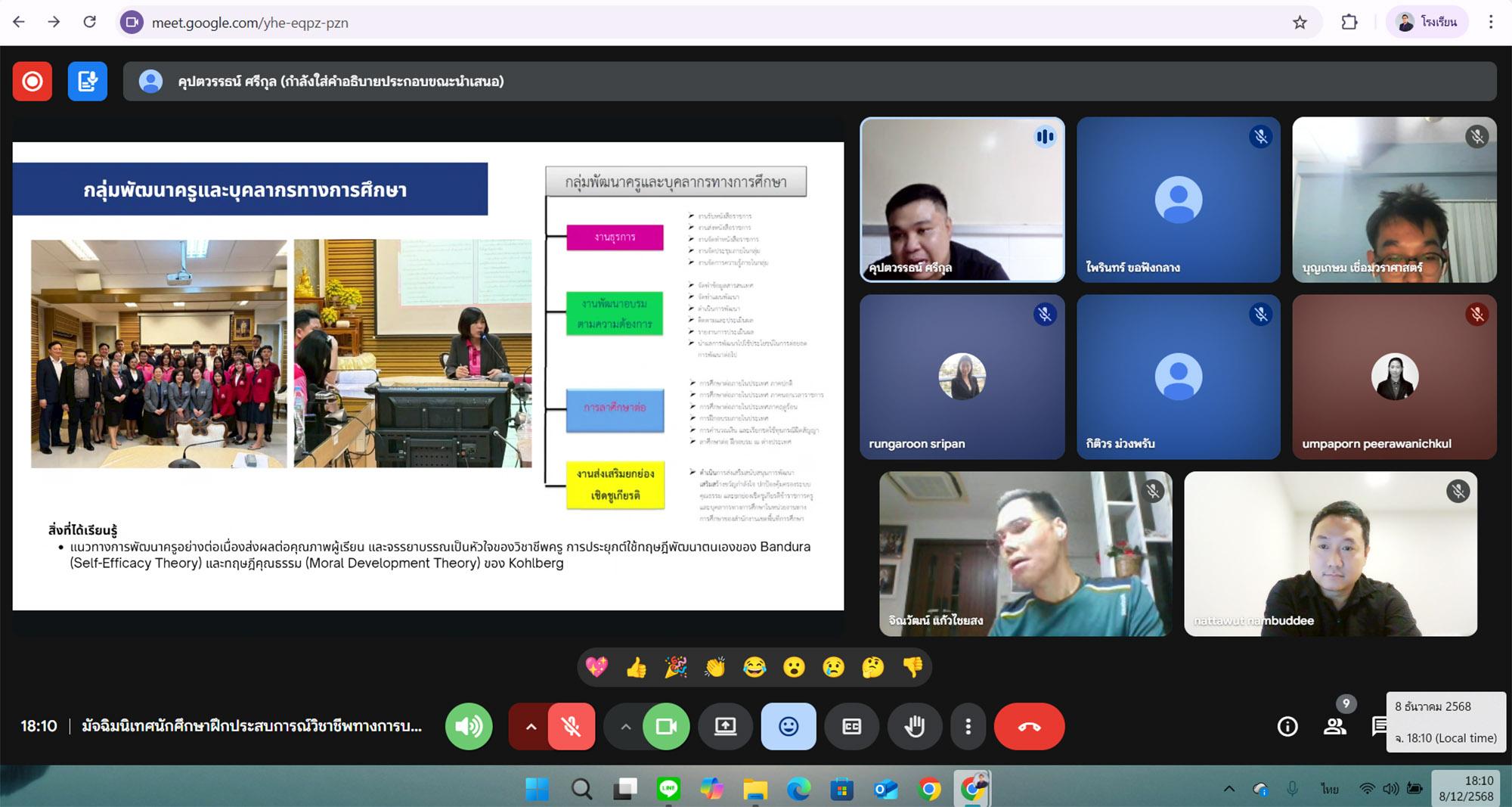The height and width of the screenshot is (807, 1512).
Task: Expand video settings arrow beside camera
Action: [625, 727]
